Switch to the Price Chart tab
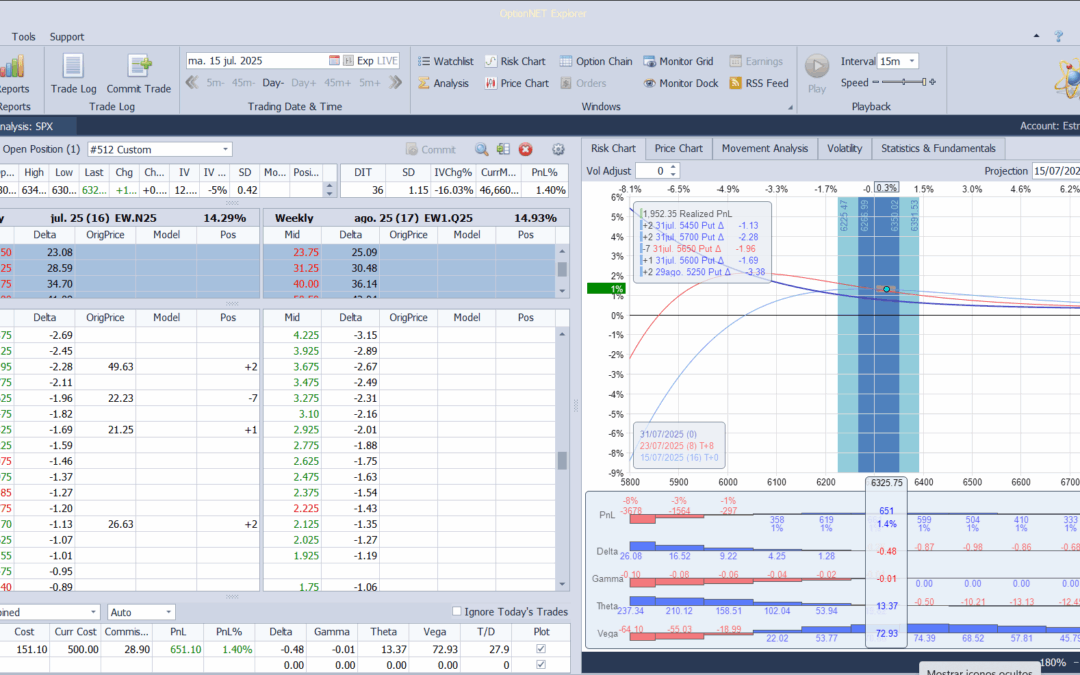This screenshot has height=675, width=1080. [x=678, y=148]
